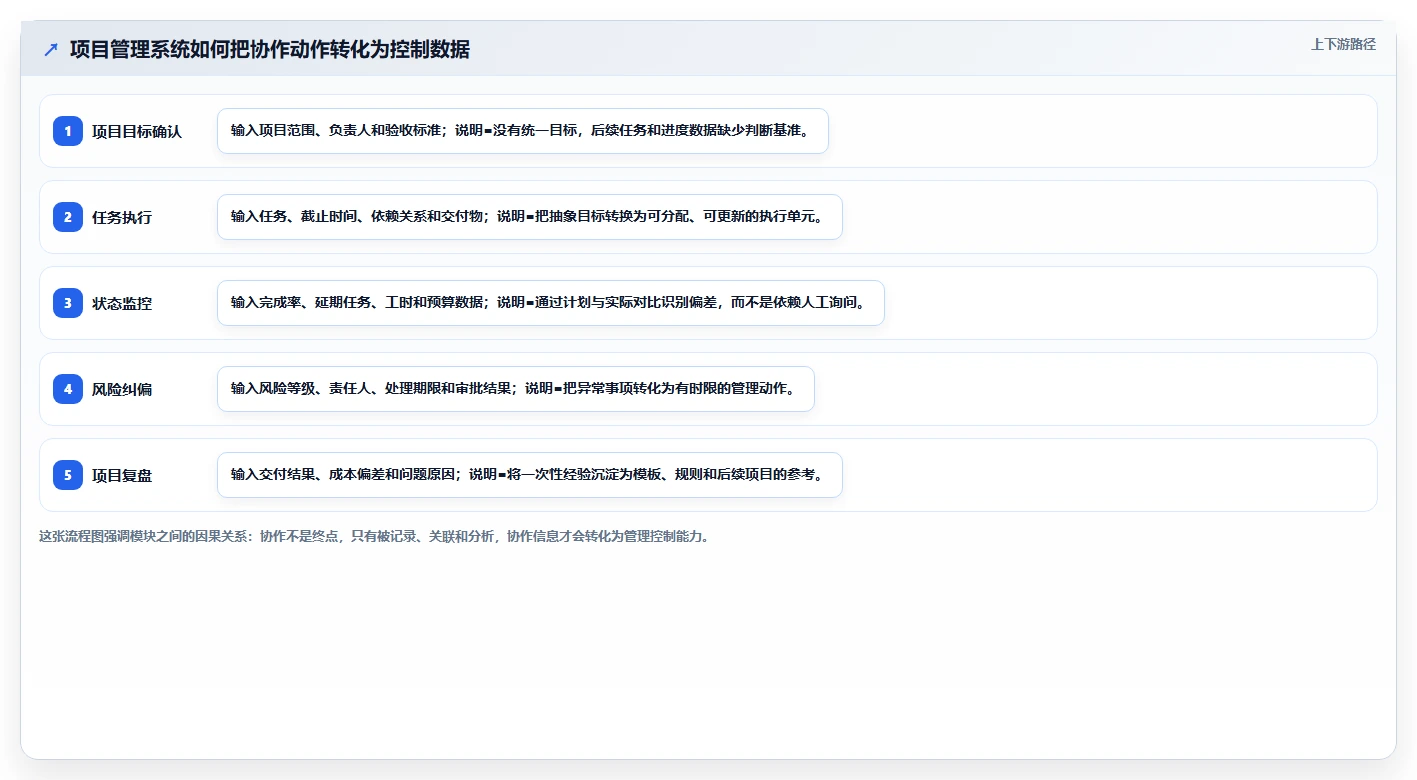The height and width of the screenshot is (780, 1417).
Task: Select step badge number 2
Action: point(68,217)
